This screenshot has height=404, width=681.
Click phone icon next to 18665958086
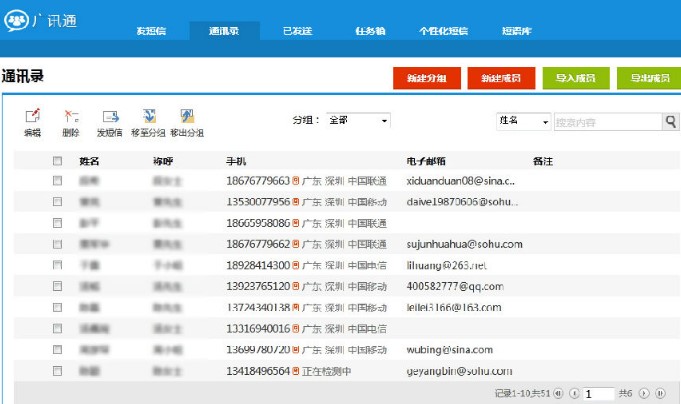pos(295,223)
